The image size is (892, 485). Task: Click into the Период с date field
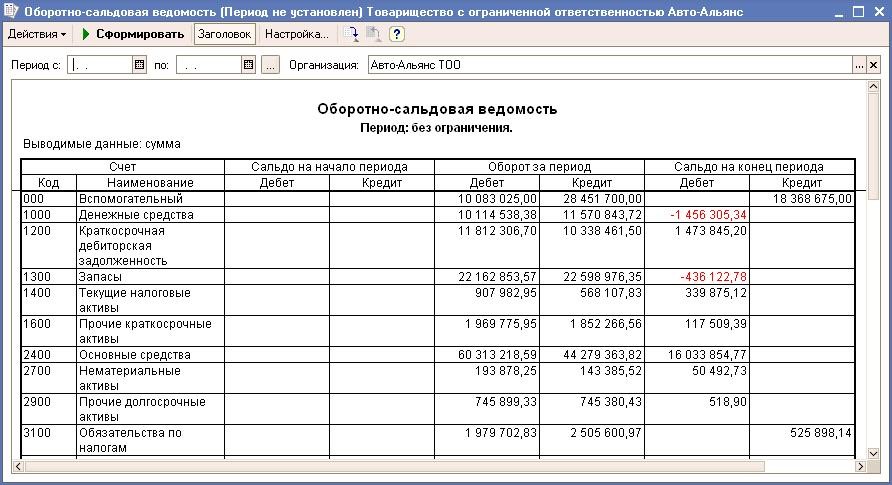click(98, 65)
